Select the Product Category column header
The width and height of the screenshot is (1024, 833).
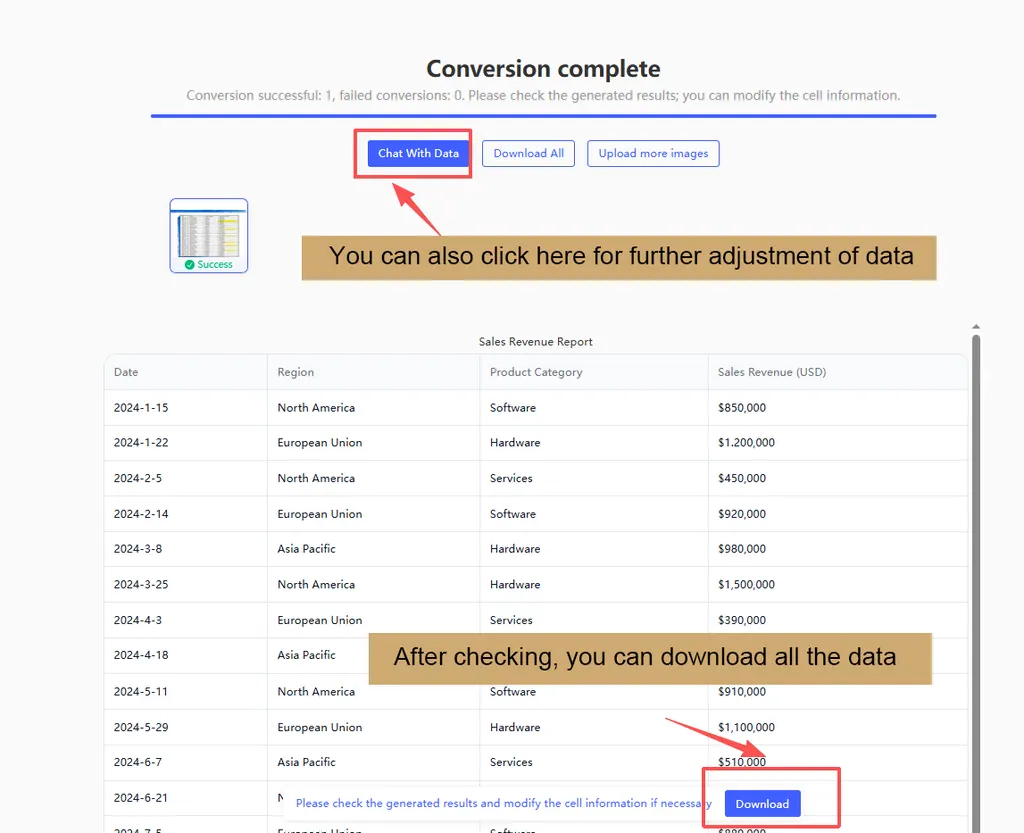coord(536,372)
